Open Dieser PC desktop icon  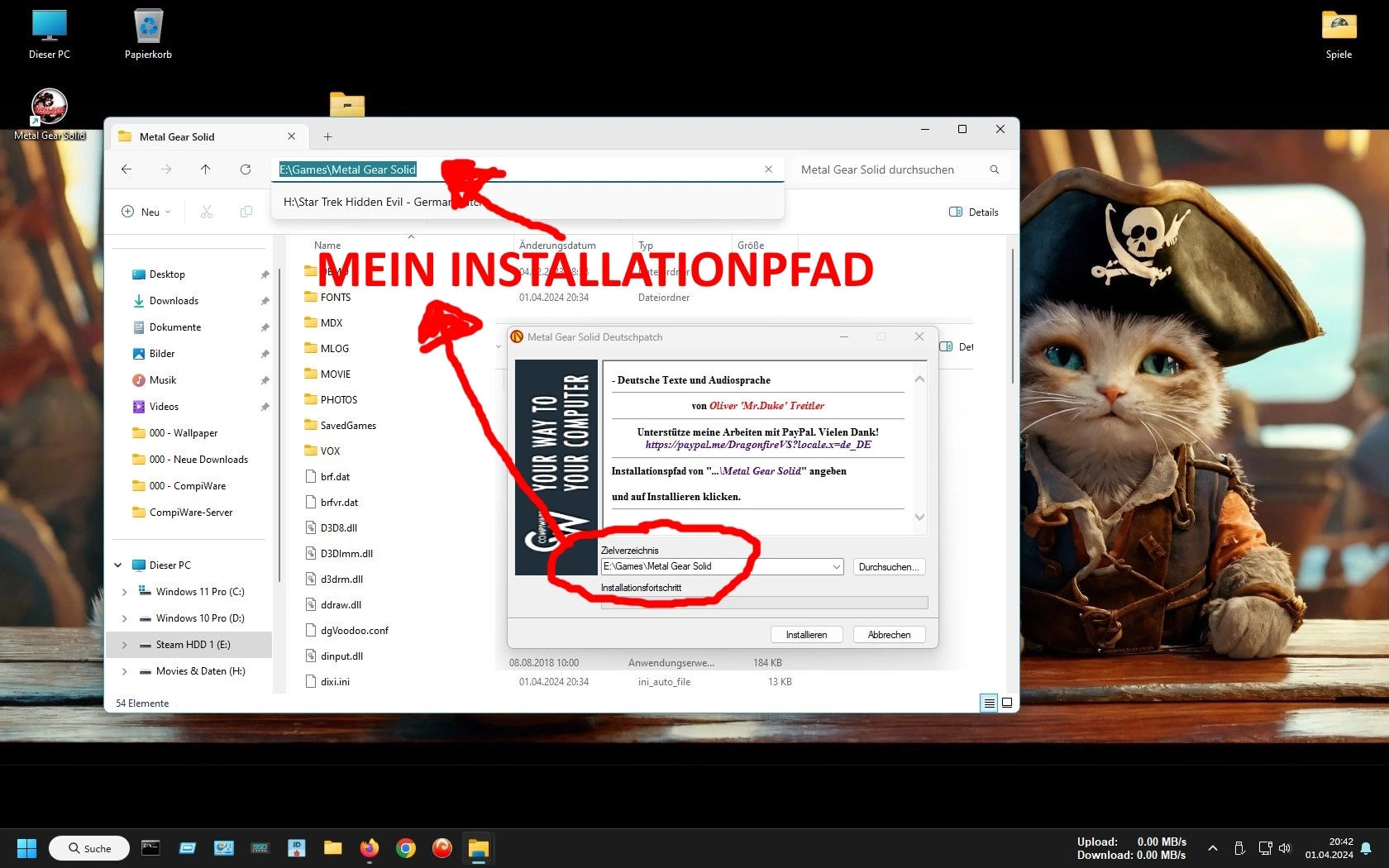point(50,35)
